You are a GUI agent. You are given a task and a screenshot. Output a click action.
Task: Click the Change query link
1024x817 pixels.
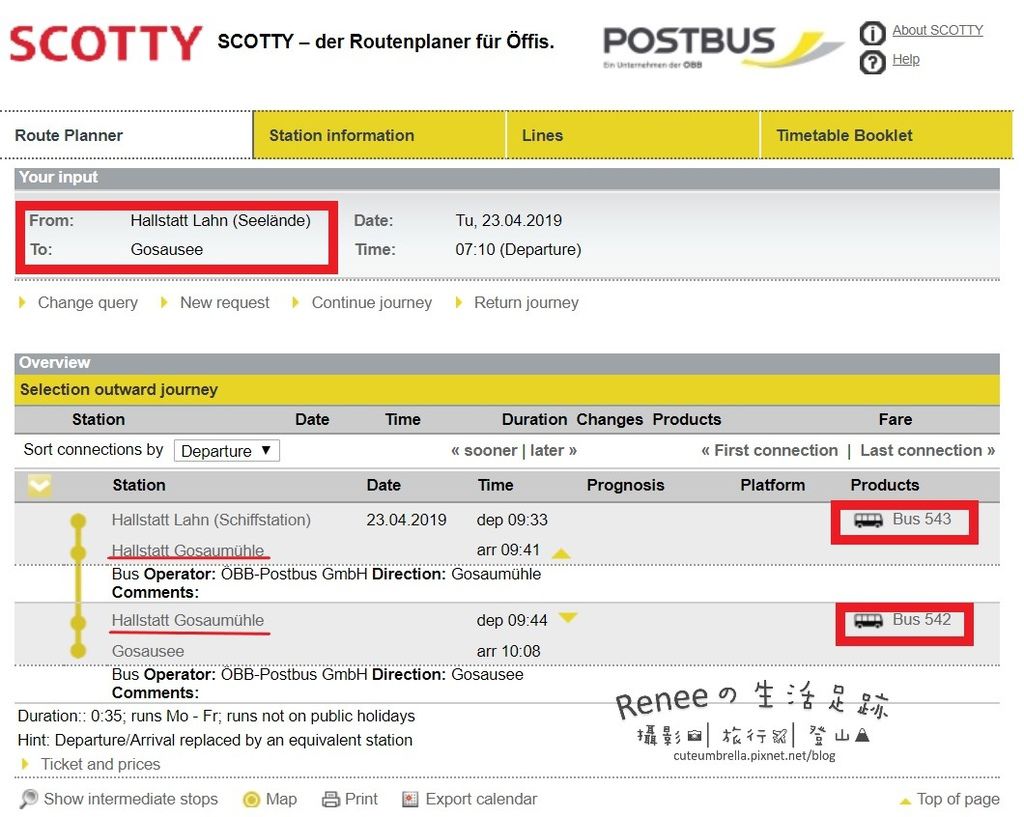[x=88, y=302]
